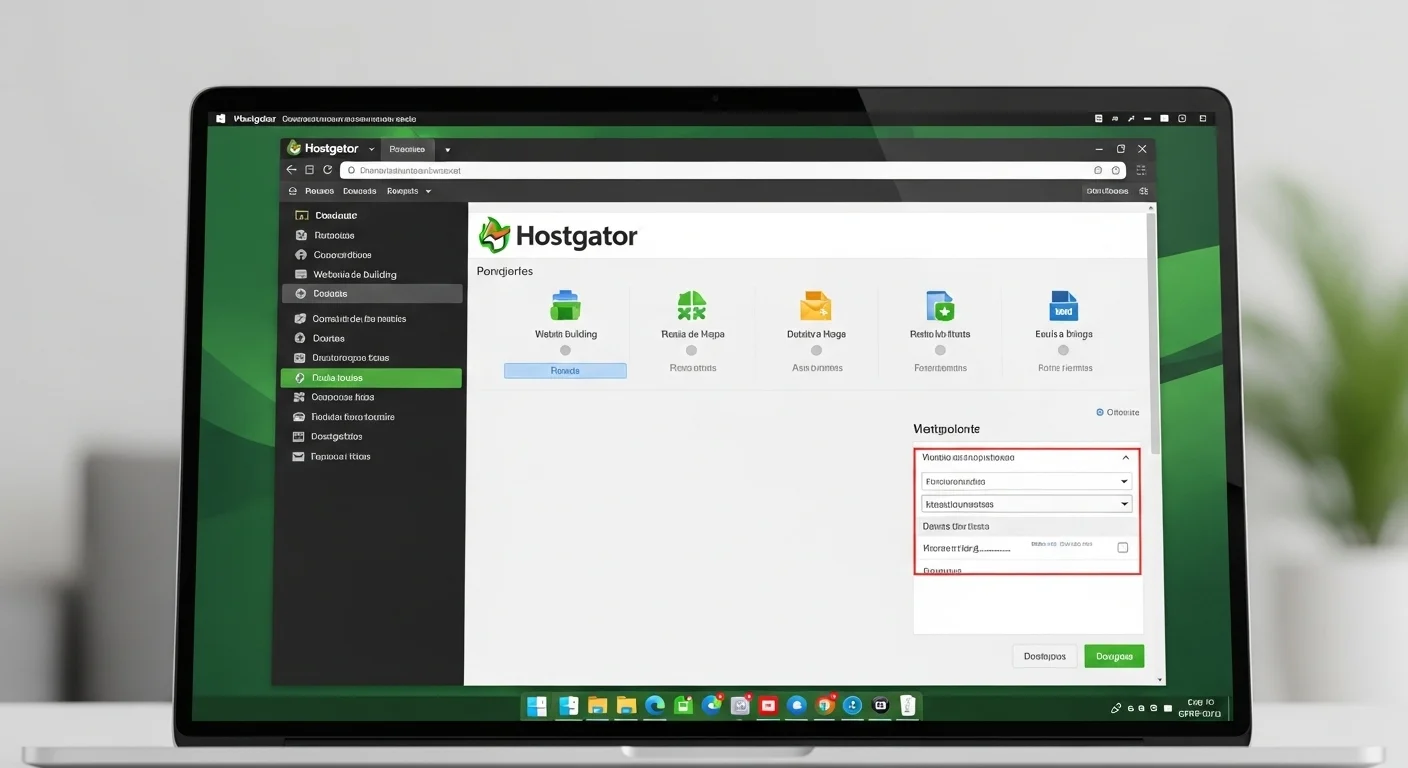Open the green Website Building card icon

pos(565,305)
